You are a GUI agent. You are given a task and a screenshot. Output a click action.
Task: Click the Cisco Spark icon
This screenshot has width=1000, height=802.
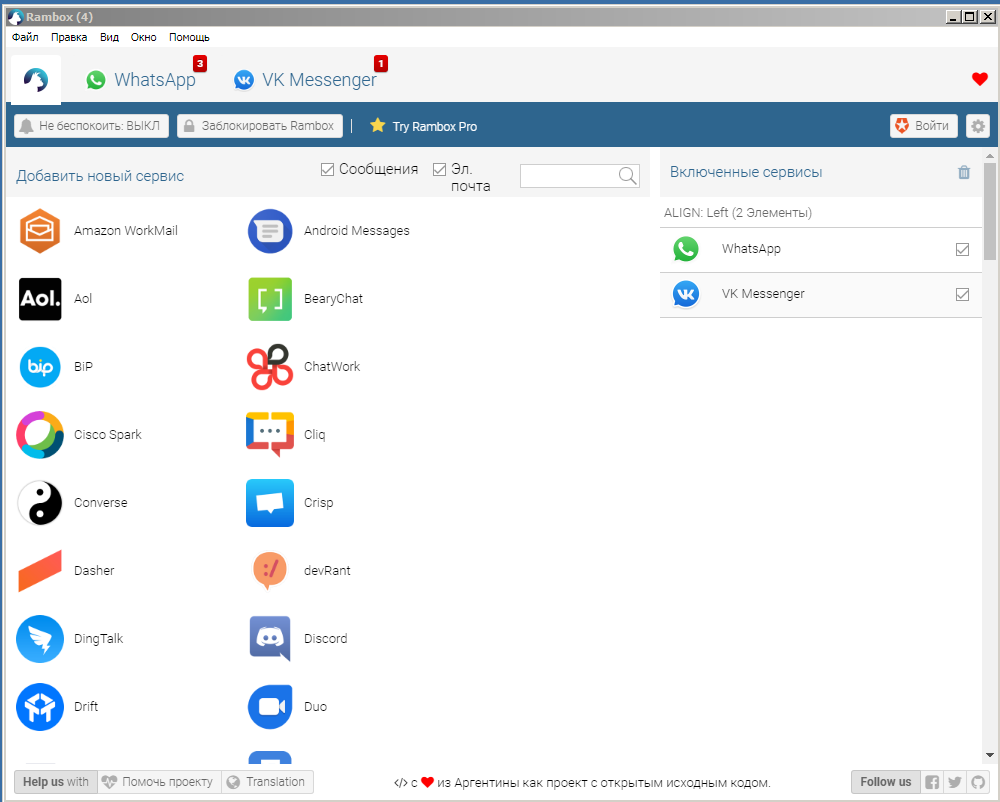[x=40, y=434]
